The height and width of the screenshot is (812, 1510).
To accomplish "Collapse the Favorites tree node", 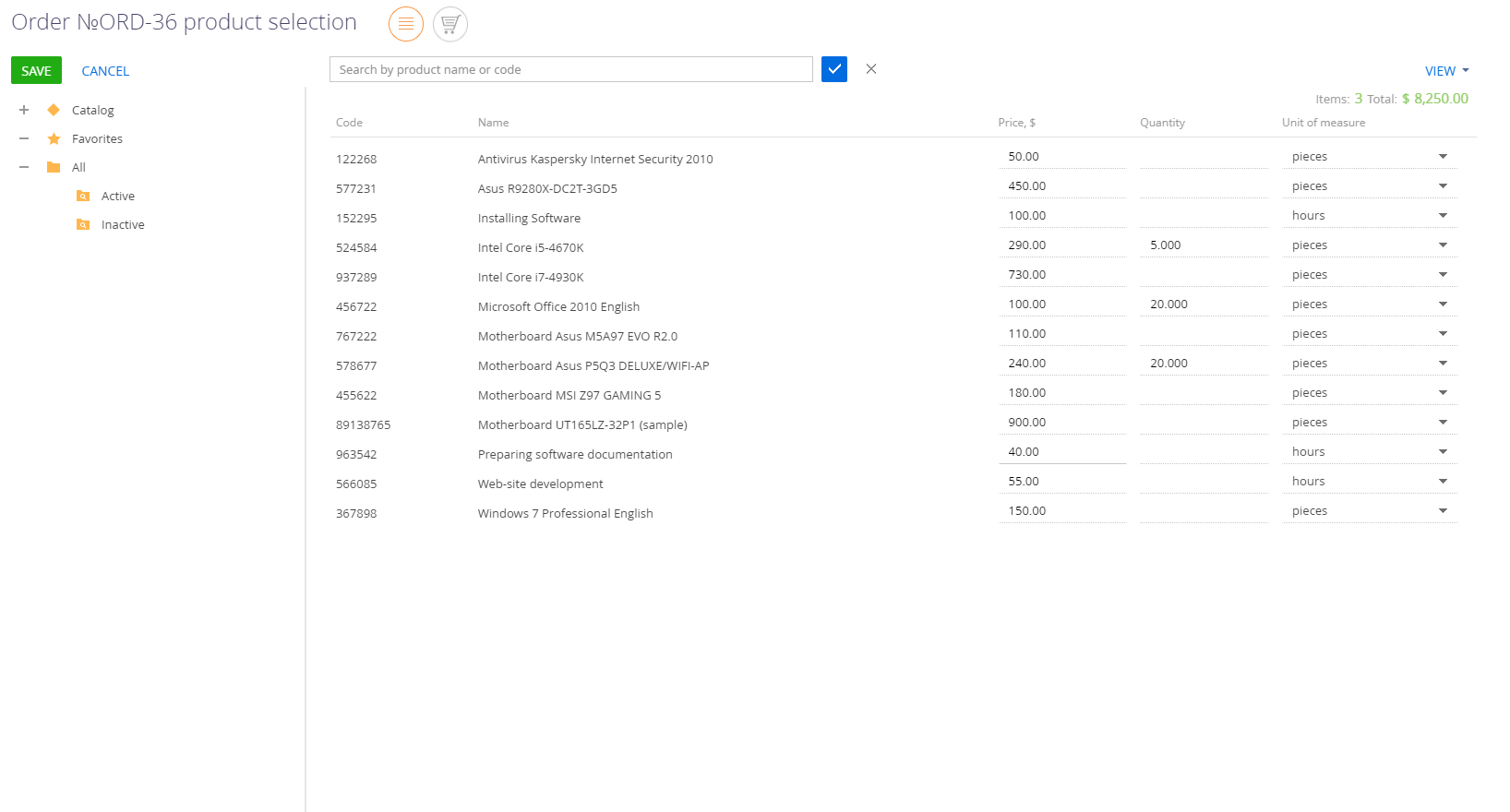I will click(24, 138).
